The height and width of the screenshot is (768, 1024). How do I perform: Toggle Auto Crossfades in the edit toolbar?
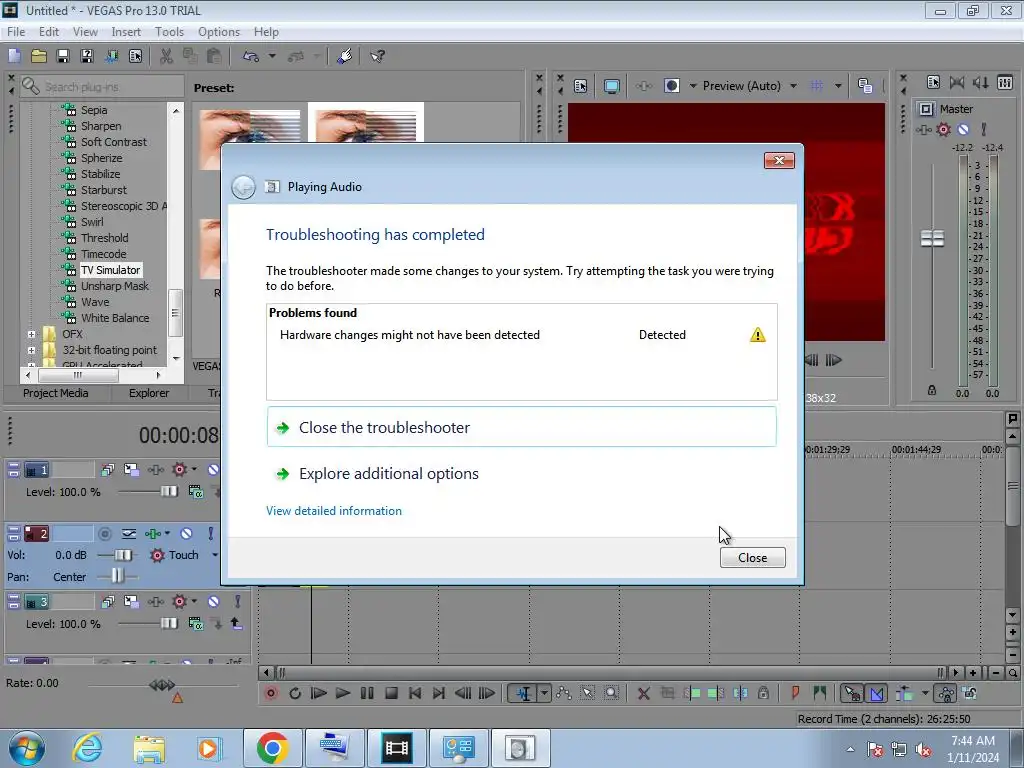[x=876, y=693]
